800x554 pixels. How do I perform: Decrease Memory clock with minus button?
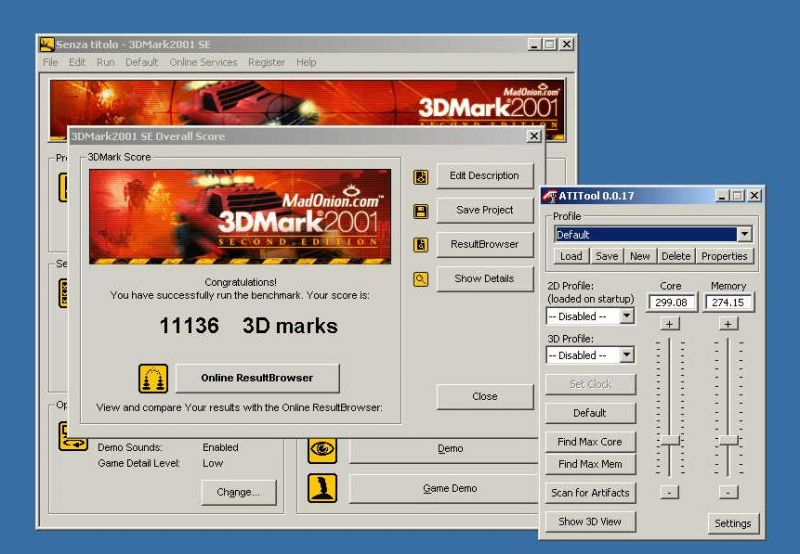pos(729,492)
